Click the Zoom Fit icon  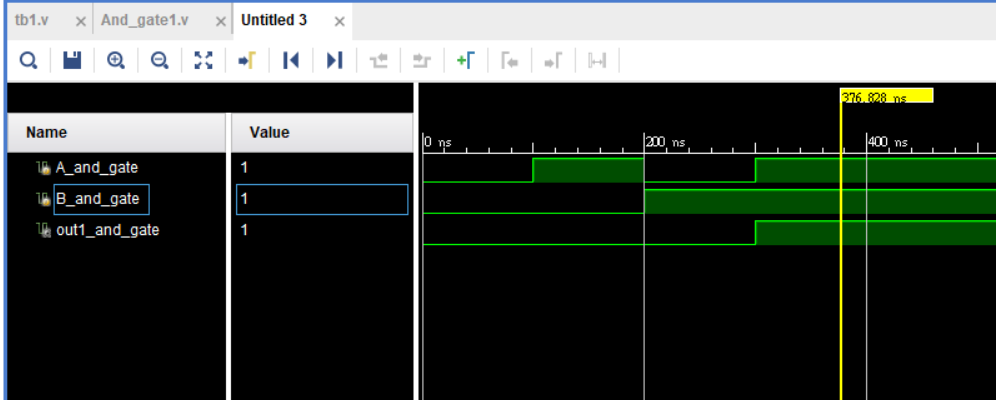click(x=203, y=60)
